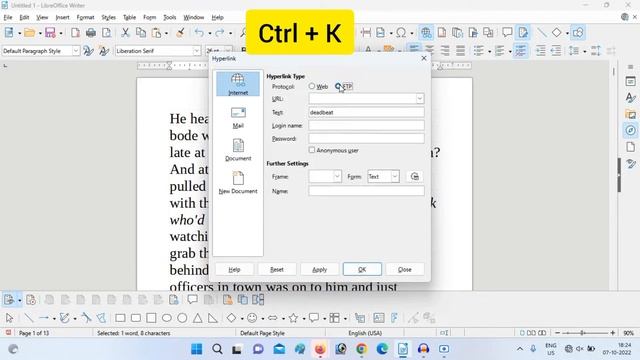Open the Edit menu
The width and height of the screenshot is (640, 360).
tap(24, 17)
